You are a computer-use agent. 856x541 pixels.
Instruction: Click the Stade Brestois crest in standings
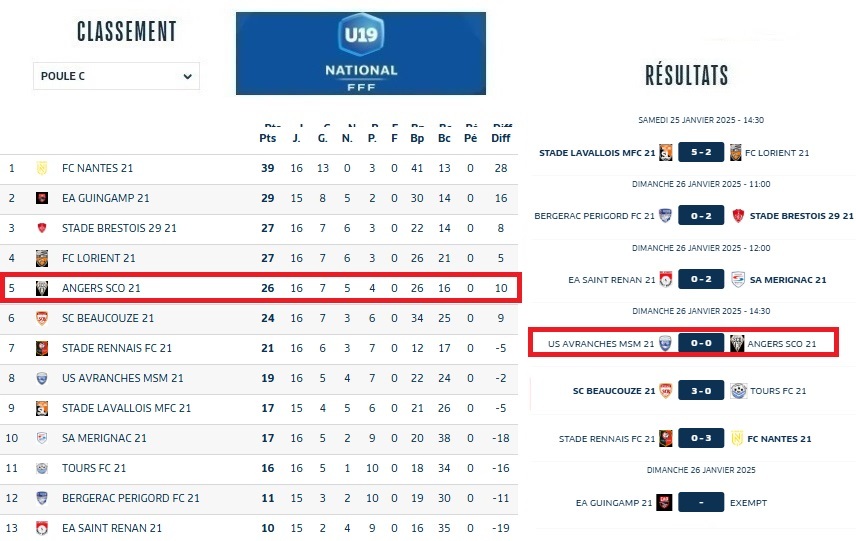tap(42, 228)
